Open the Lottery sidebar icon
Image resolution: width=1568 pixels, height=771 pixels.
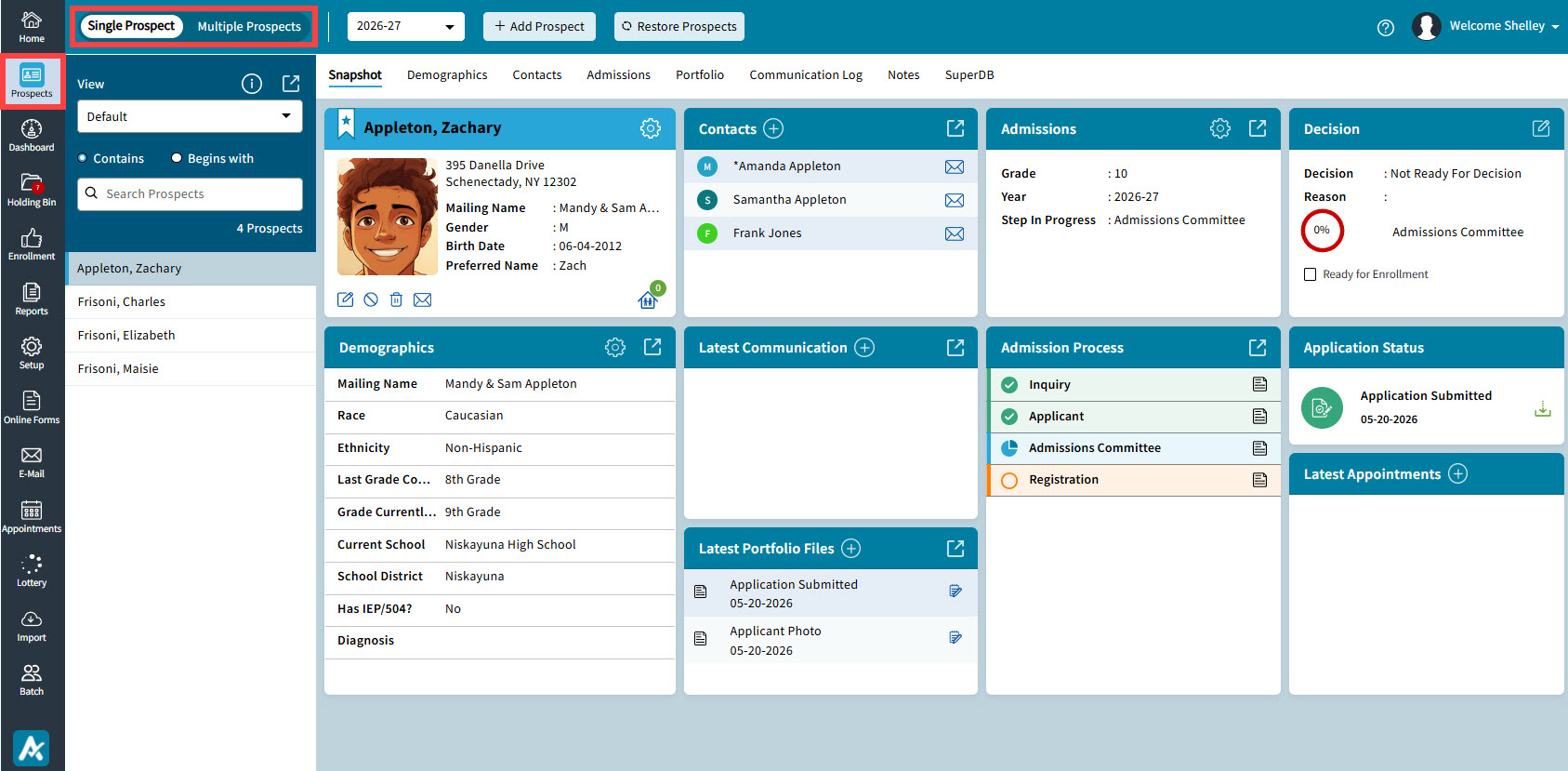coord(32,571)
